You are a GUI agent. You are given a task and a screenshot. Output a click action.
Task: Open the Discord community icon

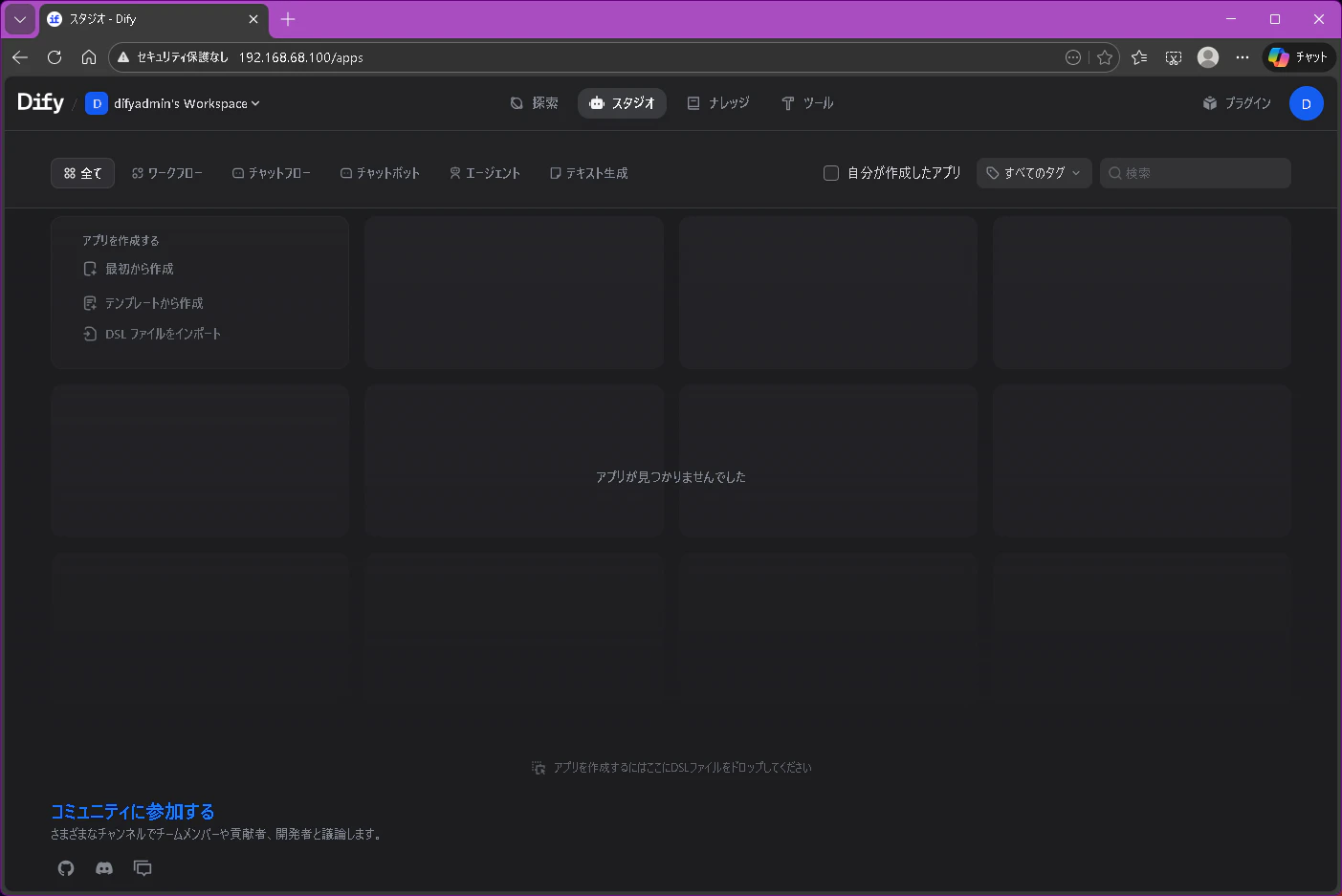pyautogui.click(x=104, y=868)
